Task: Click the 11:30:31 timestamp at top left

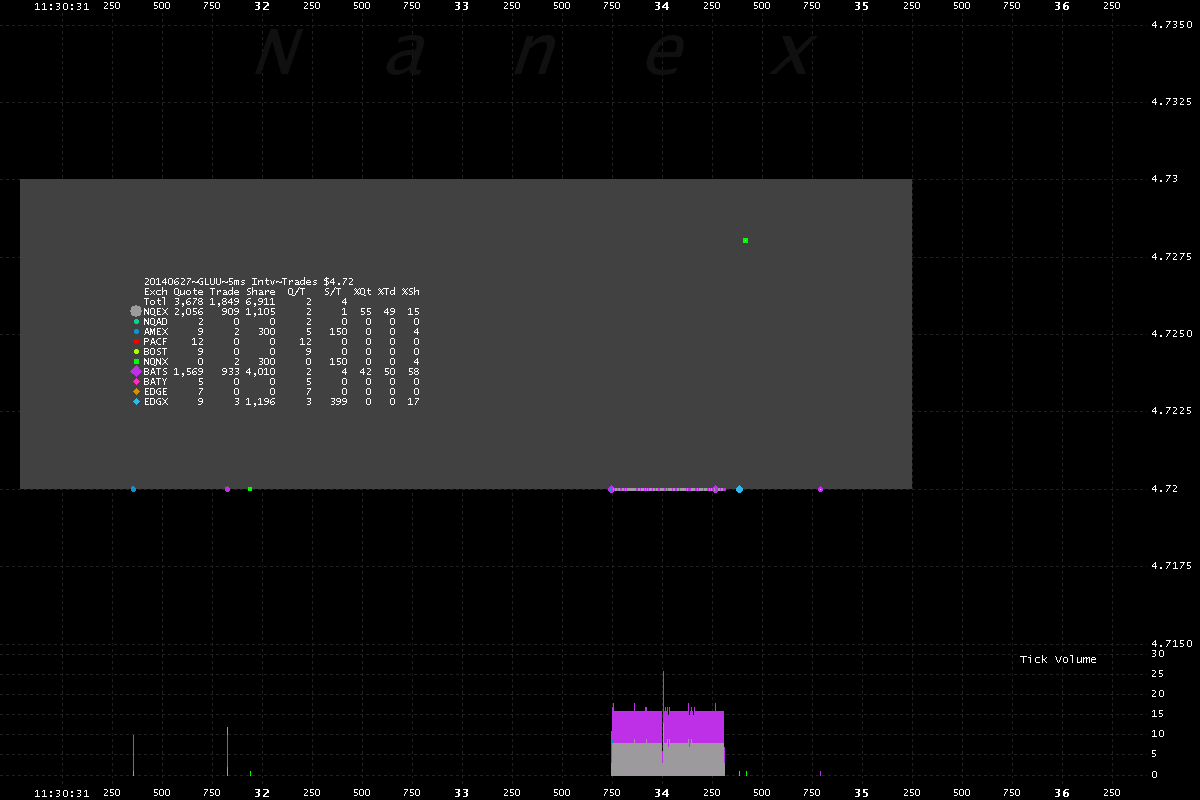Action: [x=62, y=6]
